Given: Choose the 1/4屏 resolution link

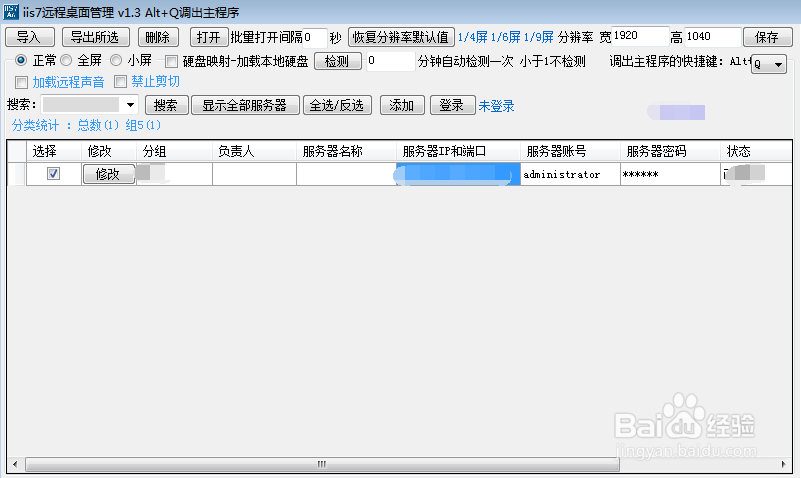Looking at the screenshot, I should [x=473, y=37].
